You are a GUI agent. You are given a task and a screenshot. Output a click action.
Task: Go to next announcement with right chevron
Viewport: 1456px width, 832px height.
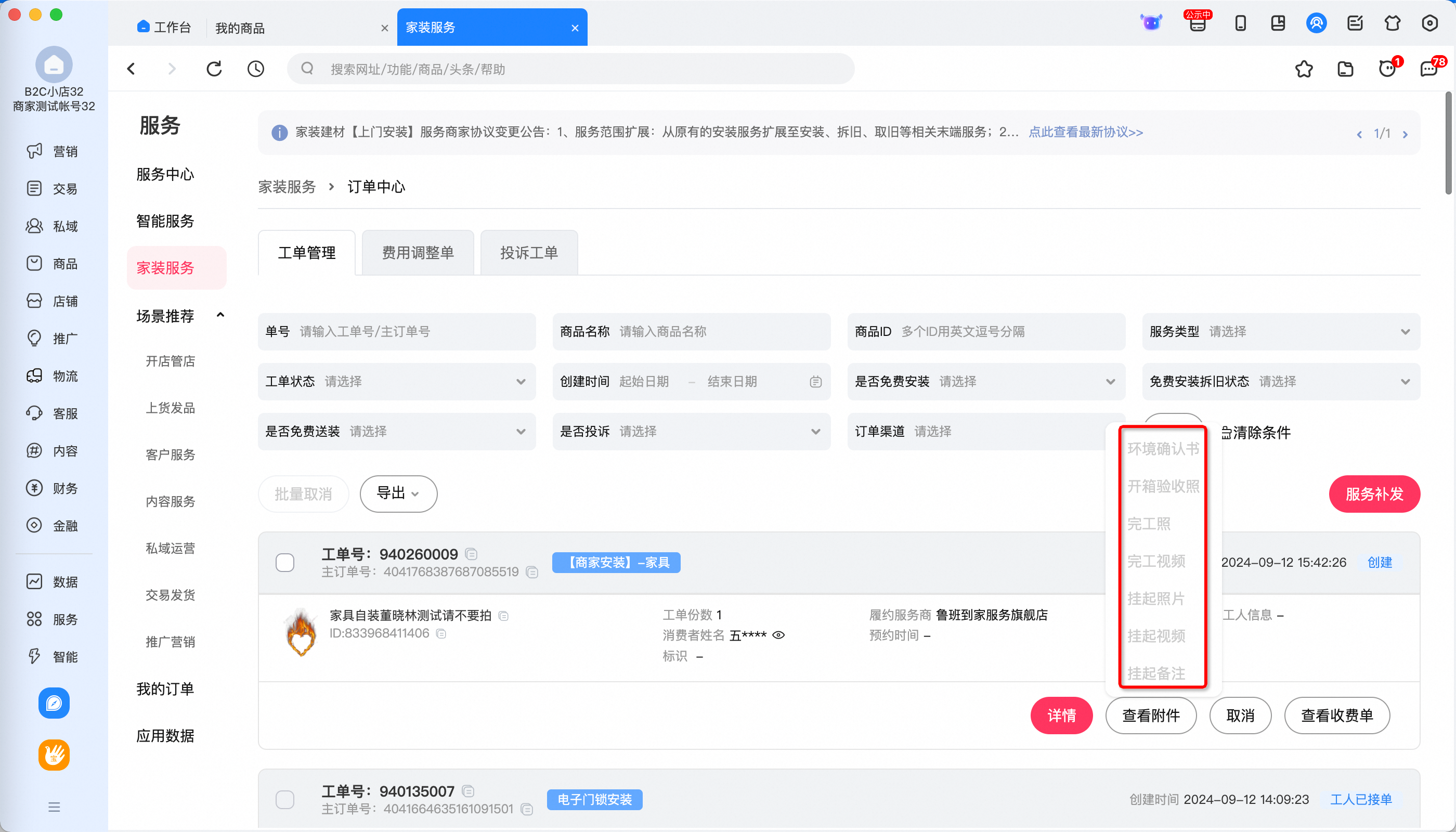[1405, 134]
